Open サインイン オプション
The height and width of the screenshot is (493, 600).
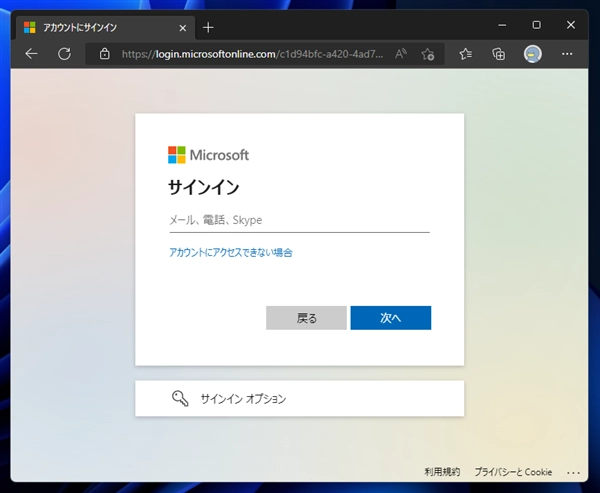[x=300, y=398]
